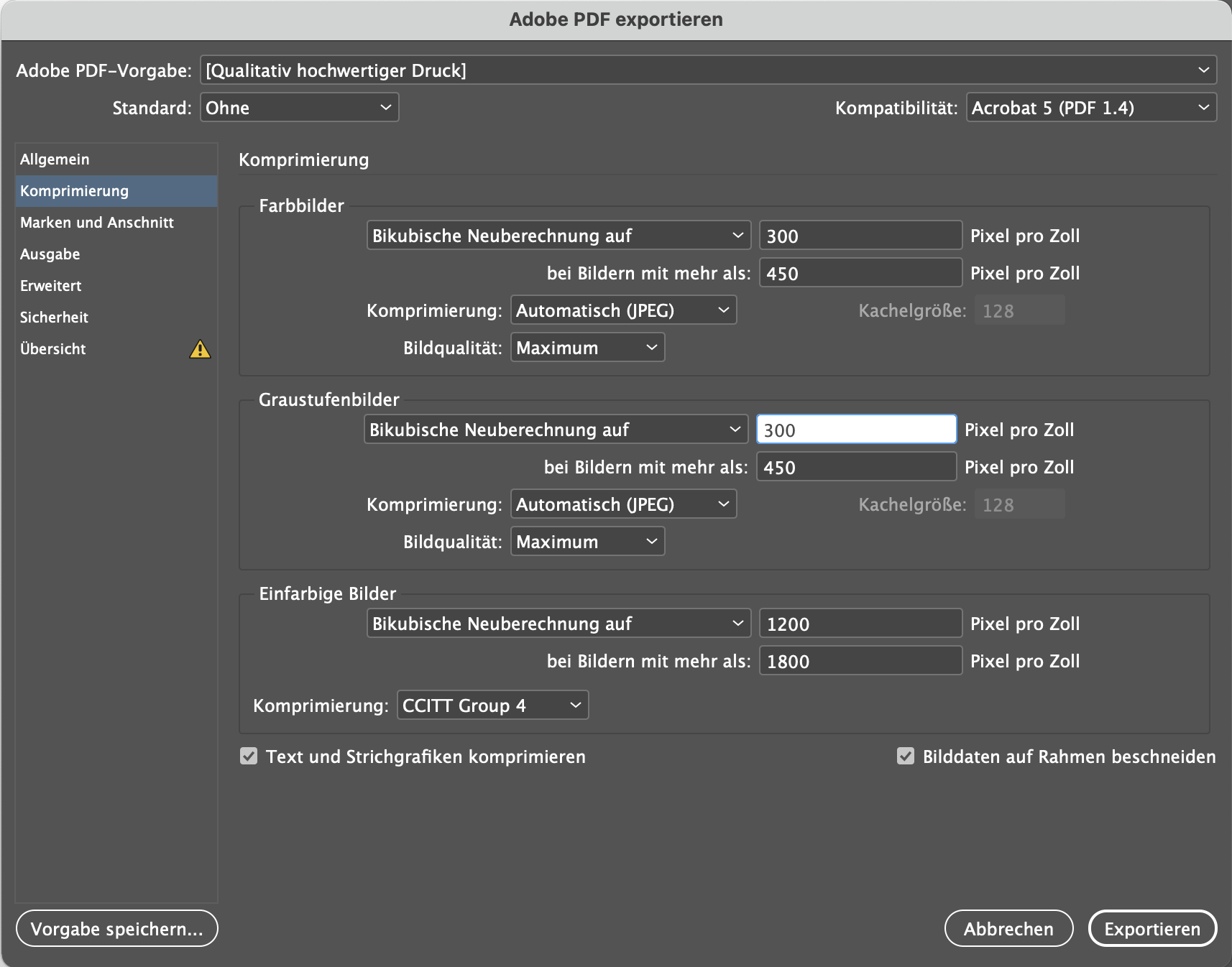Open Graustufenbilder Bildqualität dropdown
Viewport: 1232px width, 967px height.
click(587, 542)
